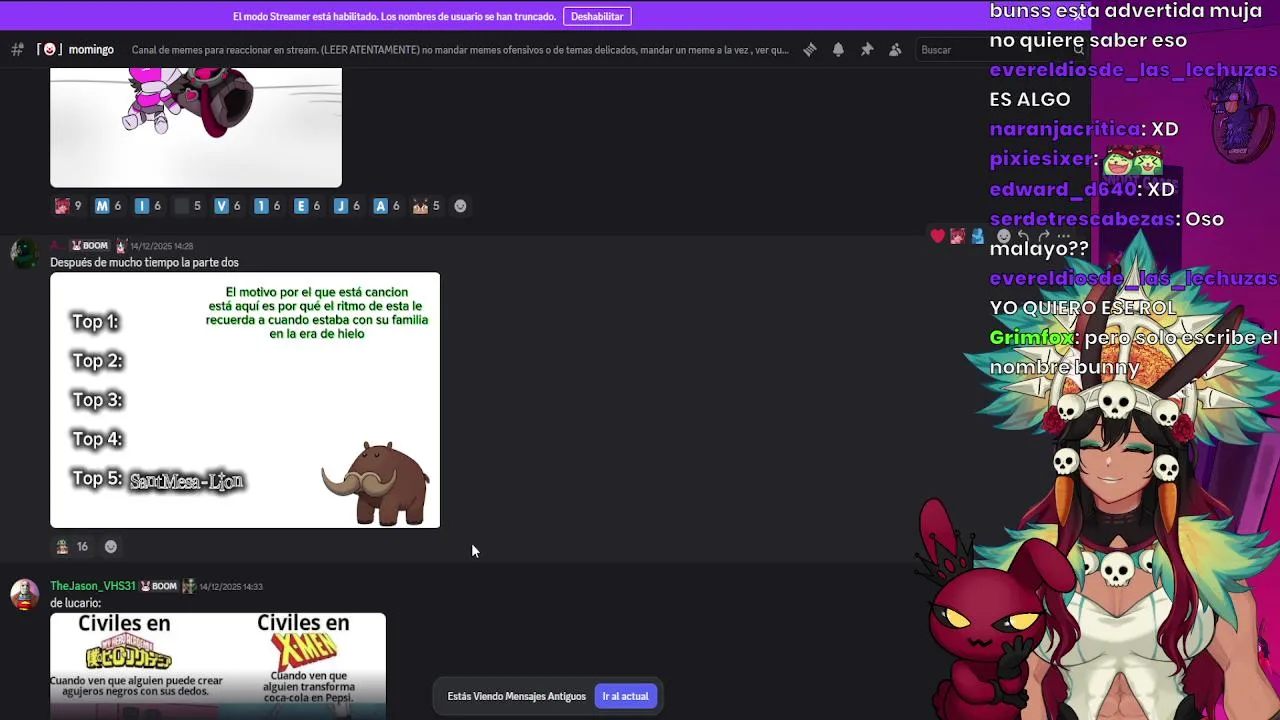This screenshot has height=720, width=1280.
Task: Click the 14/12/2025 14:33 timestamp
Action: [x=231, y=586]
